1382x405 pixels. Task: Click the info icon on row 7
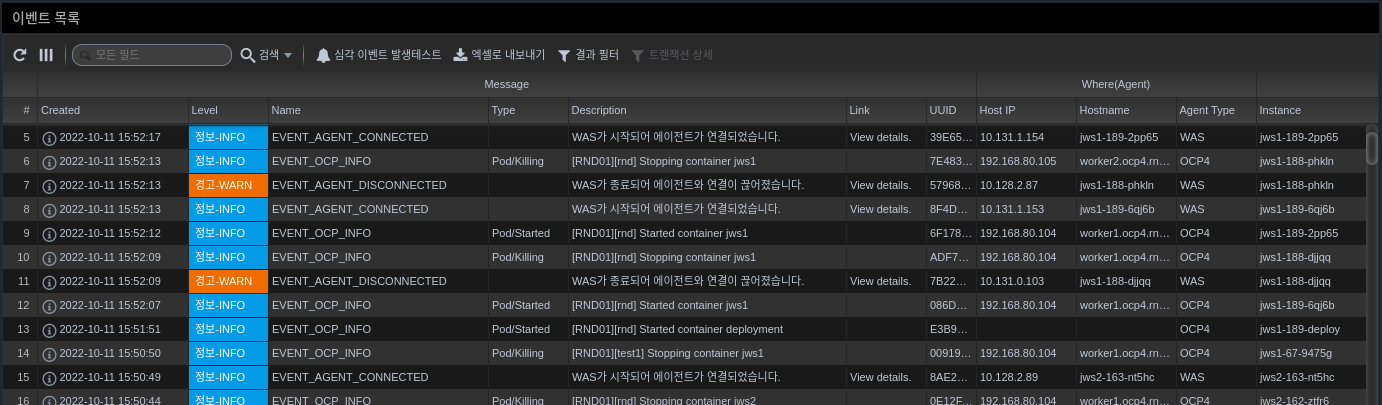(x=49, y=185)
